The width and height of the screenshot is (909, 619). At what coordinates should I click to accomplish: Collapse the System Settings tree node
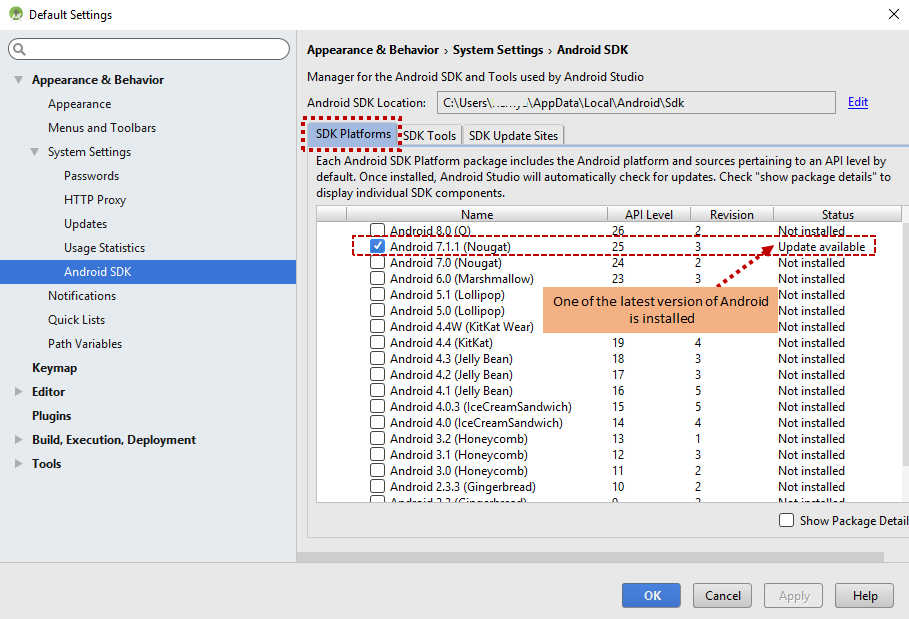(35, 151)
